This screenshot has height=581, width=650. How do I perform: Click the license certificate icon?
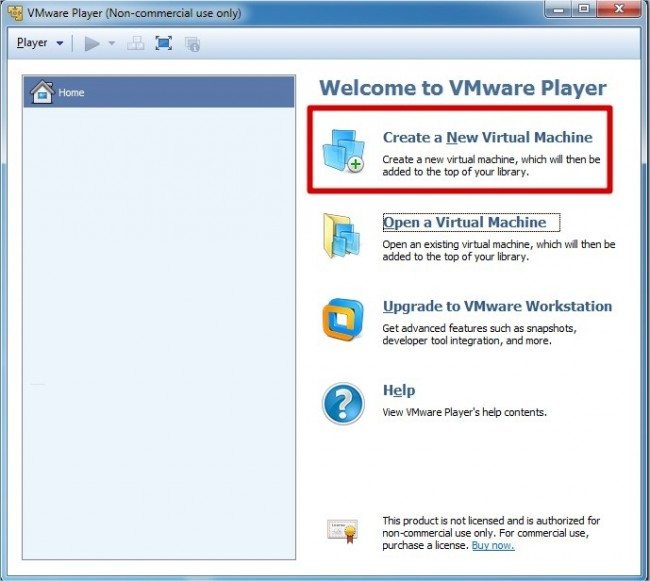click(x=342, y=531)
